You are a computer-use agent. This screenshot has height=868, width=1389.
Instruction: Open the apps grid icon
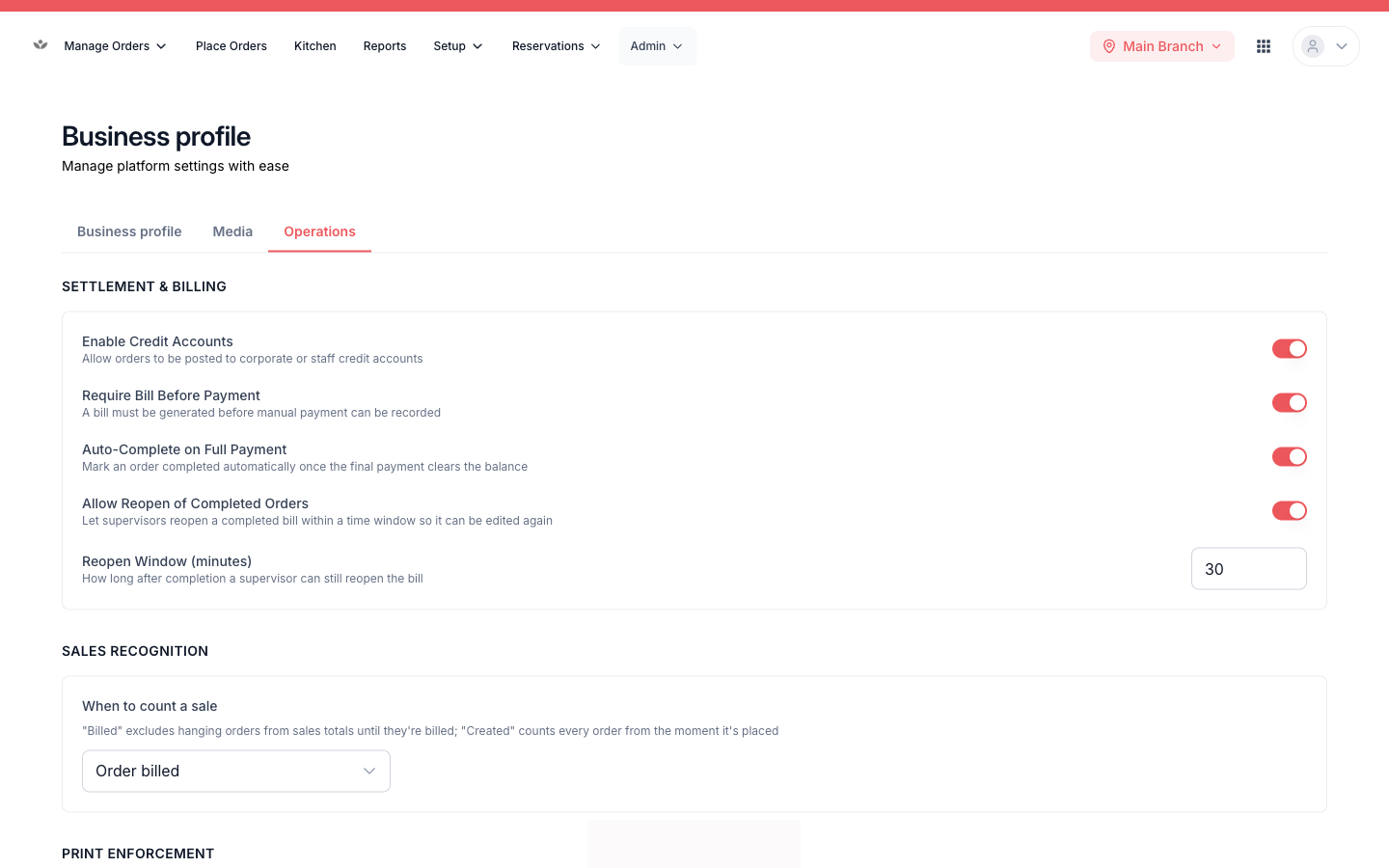[x=1264, y=46]
